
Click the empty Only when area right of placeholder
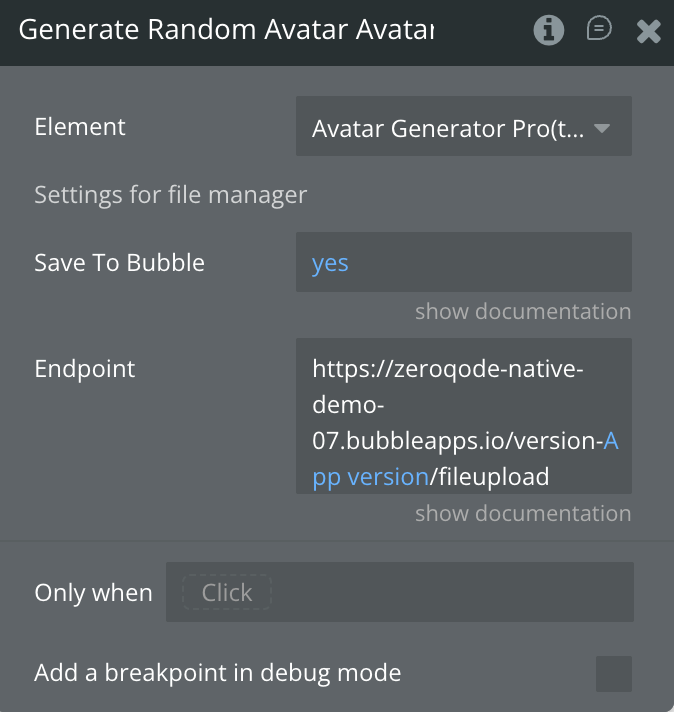pyautogui.click(x=450, y=592)
